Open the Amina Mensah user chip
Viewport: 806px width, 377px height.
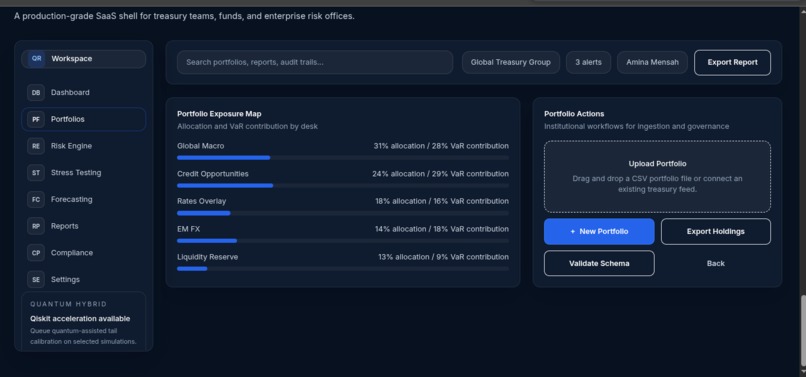click(652, 62)
